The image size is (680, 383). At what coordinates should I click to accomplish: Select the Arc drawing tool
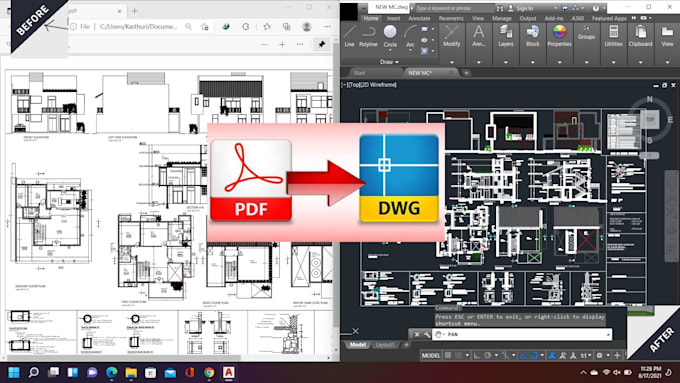[410, 36]
